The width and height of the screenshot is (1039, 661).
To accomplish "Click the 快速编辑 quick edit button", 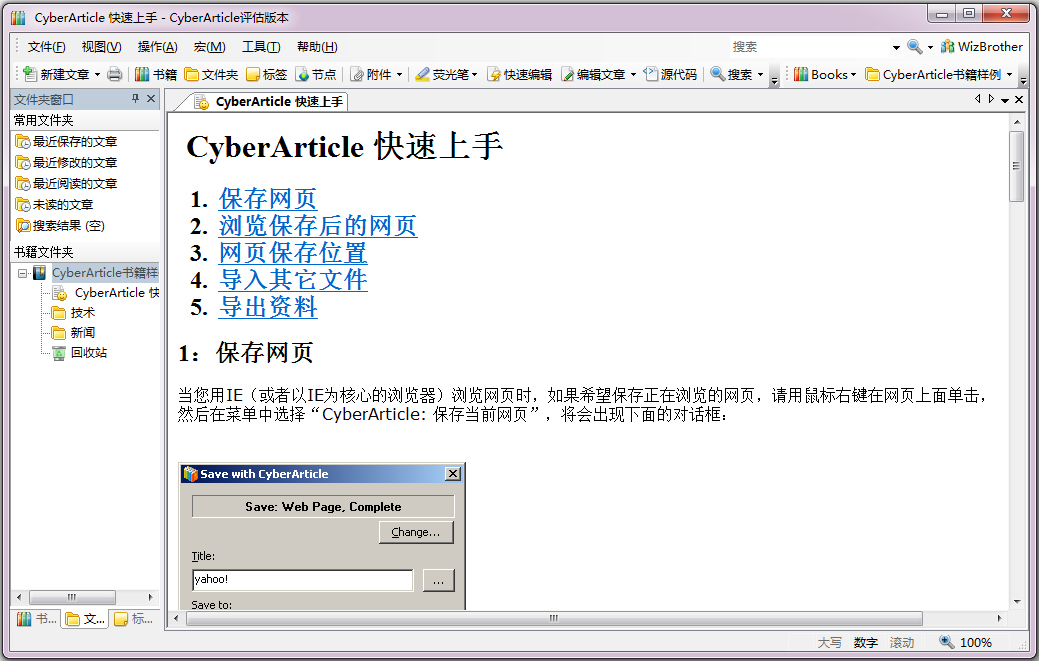I will coord(519,74).
